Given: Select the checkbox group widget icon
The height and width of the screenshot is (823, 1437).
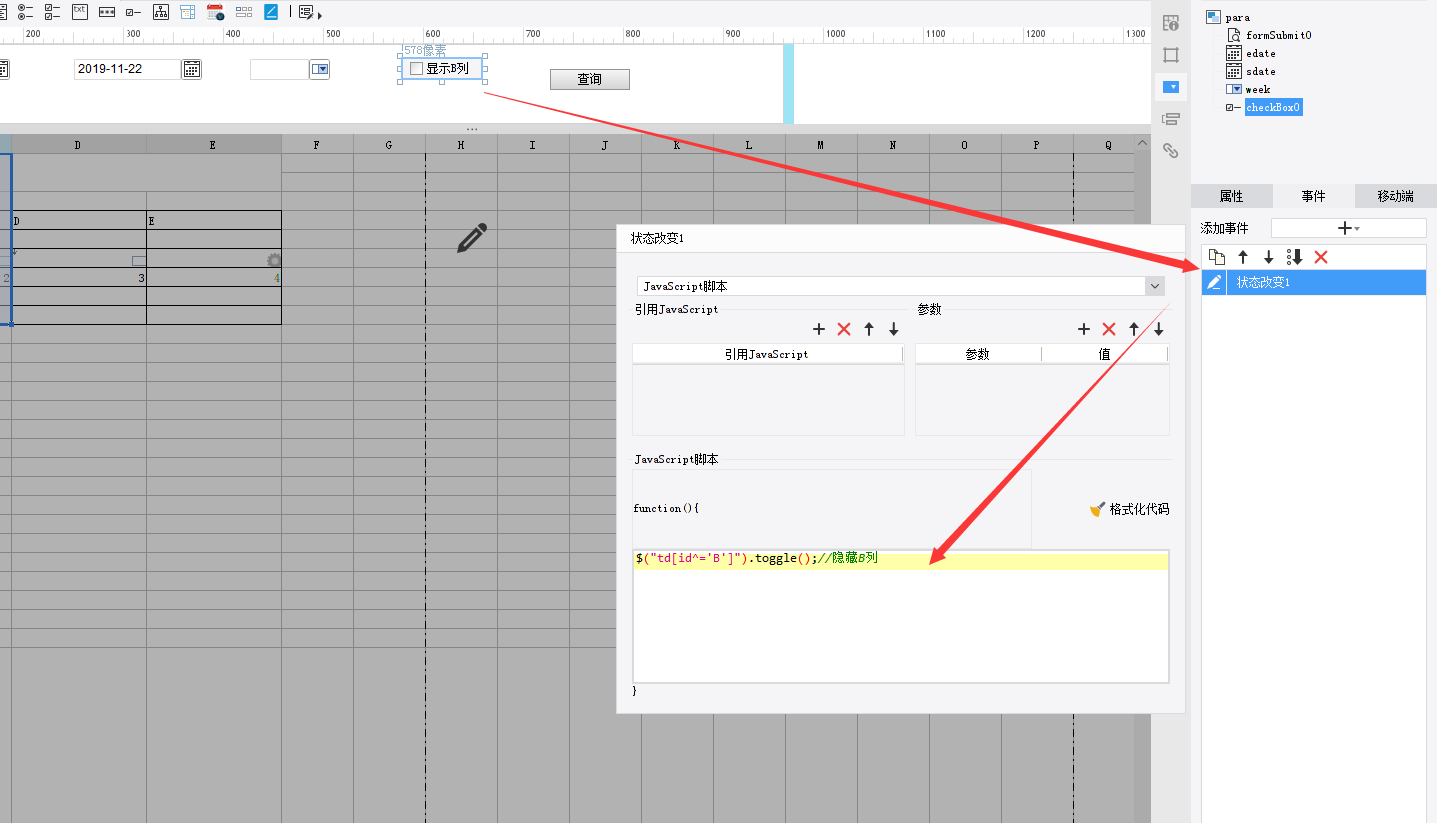Looking at the screenshot, I should [x=52, y=12].
